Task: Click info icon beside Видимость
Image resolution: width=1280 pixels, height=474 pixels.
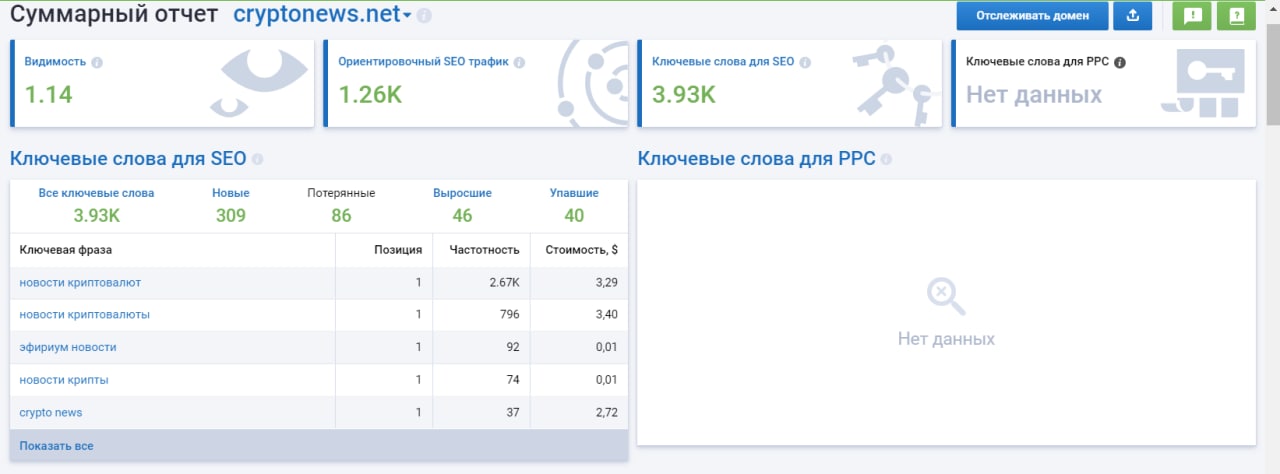Action: (97, 62)
